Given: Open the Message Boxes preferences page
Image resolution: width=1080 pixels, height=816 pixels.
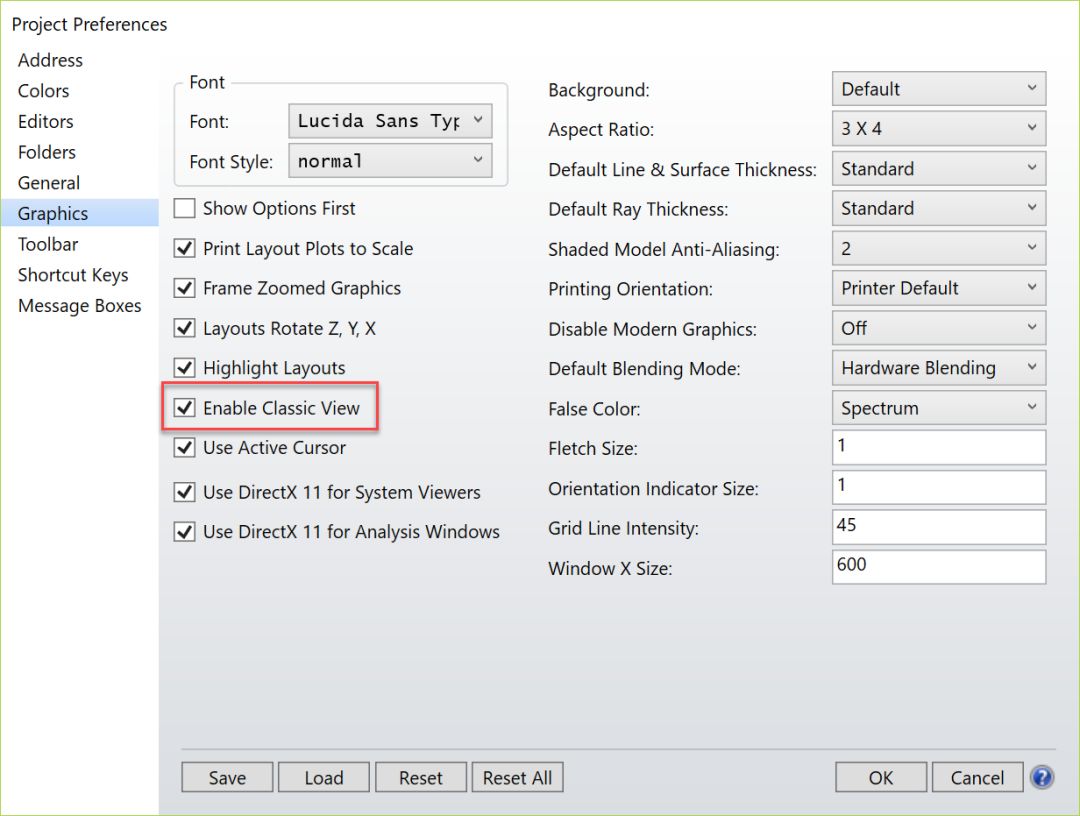Looking at the screenshot, I should click(x=80, y=306).
